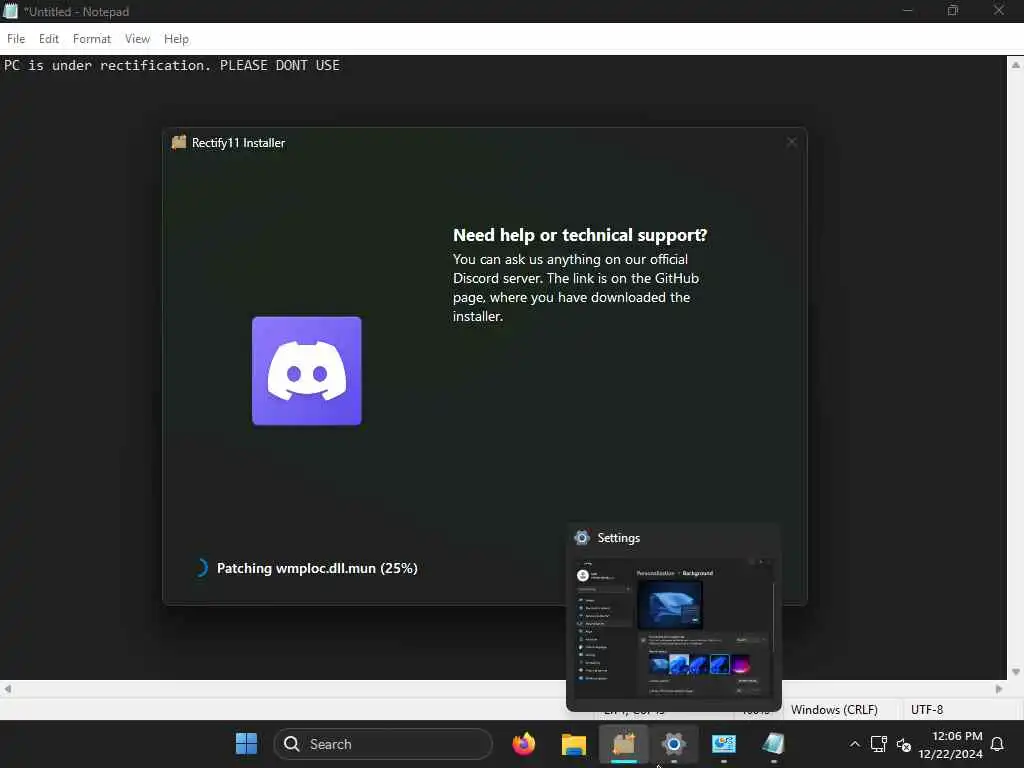Restore down the Notepad window
The height and width of the screenshot is (768, 1024).
(x=953, y=10)
